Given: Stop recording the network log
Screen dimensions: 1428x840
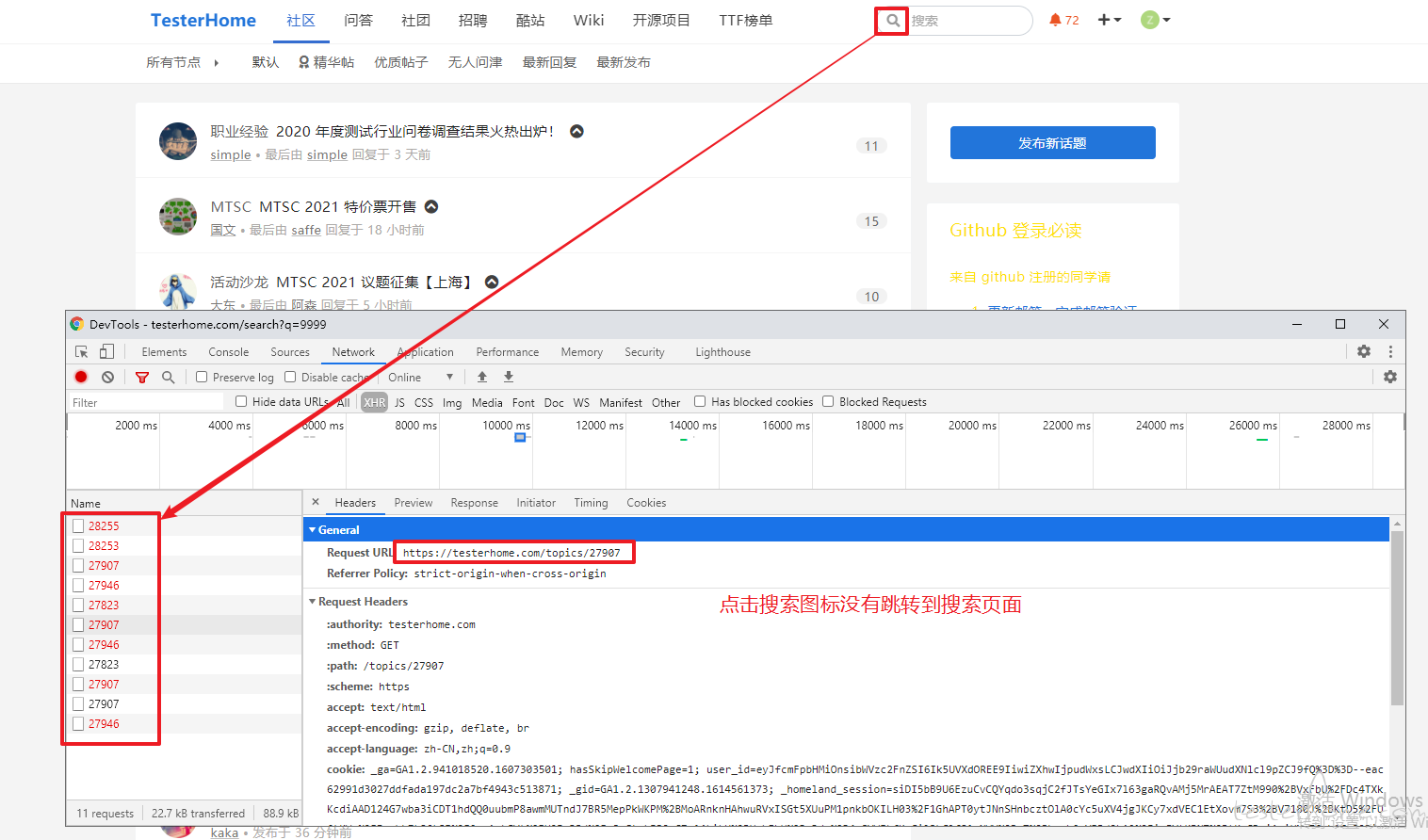Looking at the screenshot, I should click(81, 377).
